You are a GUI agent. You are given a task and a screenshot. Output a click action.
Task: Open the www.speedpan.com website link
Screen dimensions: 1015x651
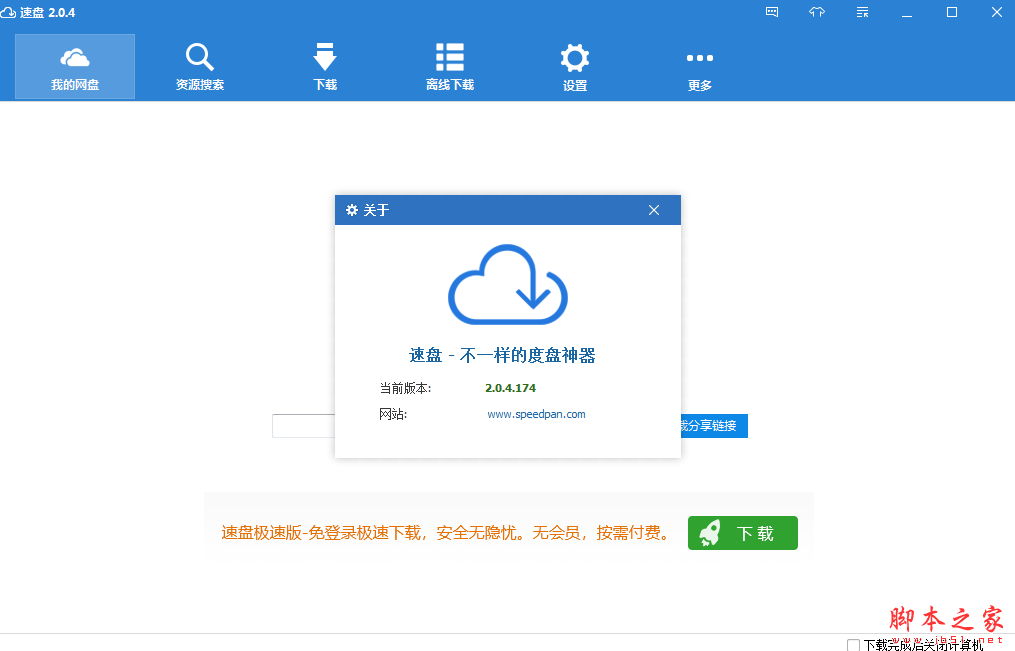point(536,414)
